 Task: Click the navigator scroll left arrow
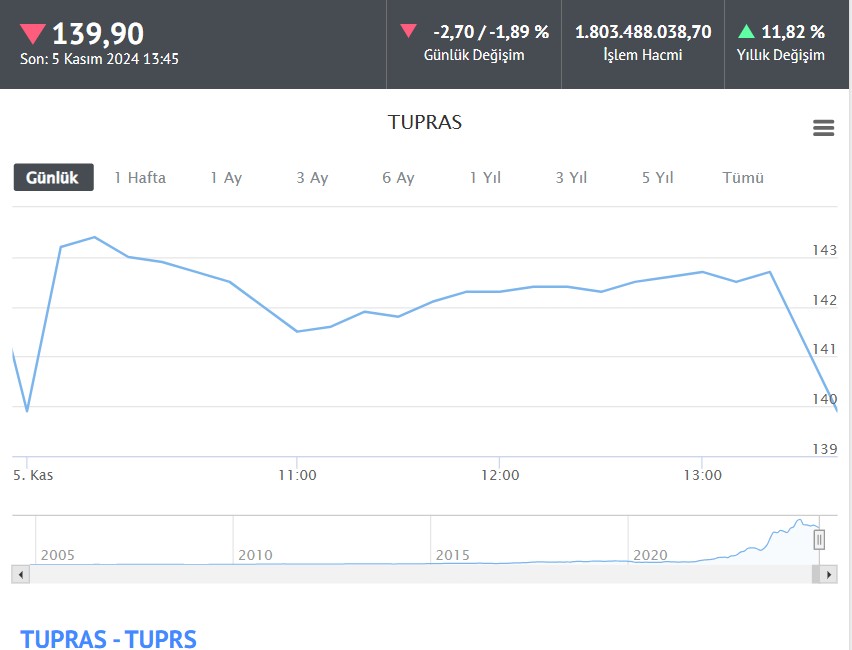(21, 574)
